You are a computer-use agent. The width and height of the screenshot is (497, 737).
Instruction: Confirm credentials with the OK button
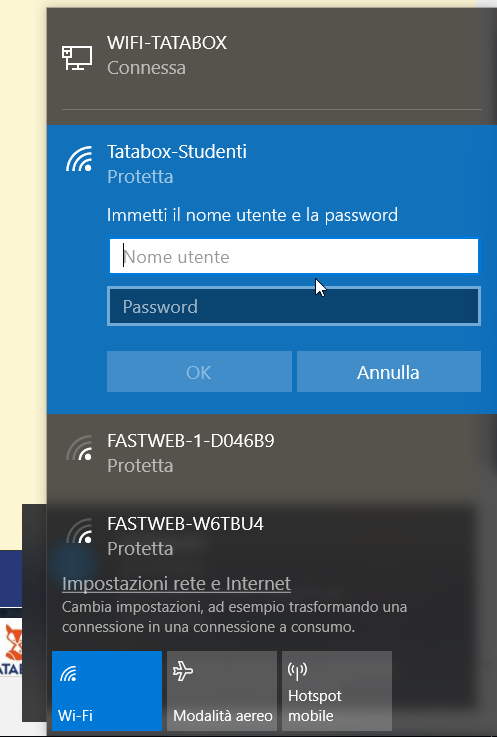coord(199,372)
